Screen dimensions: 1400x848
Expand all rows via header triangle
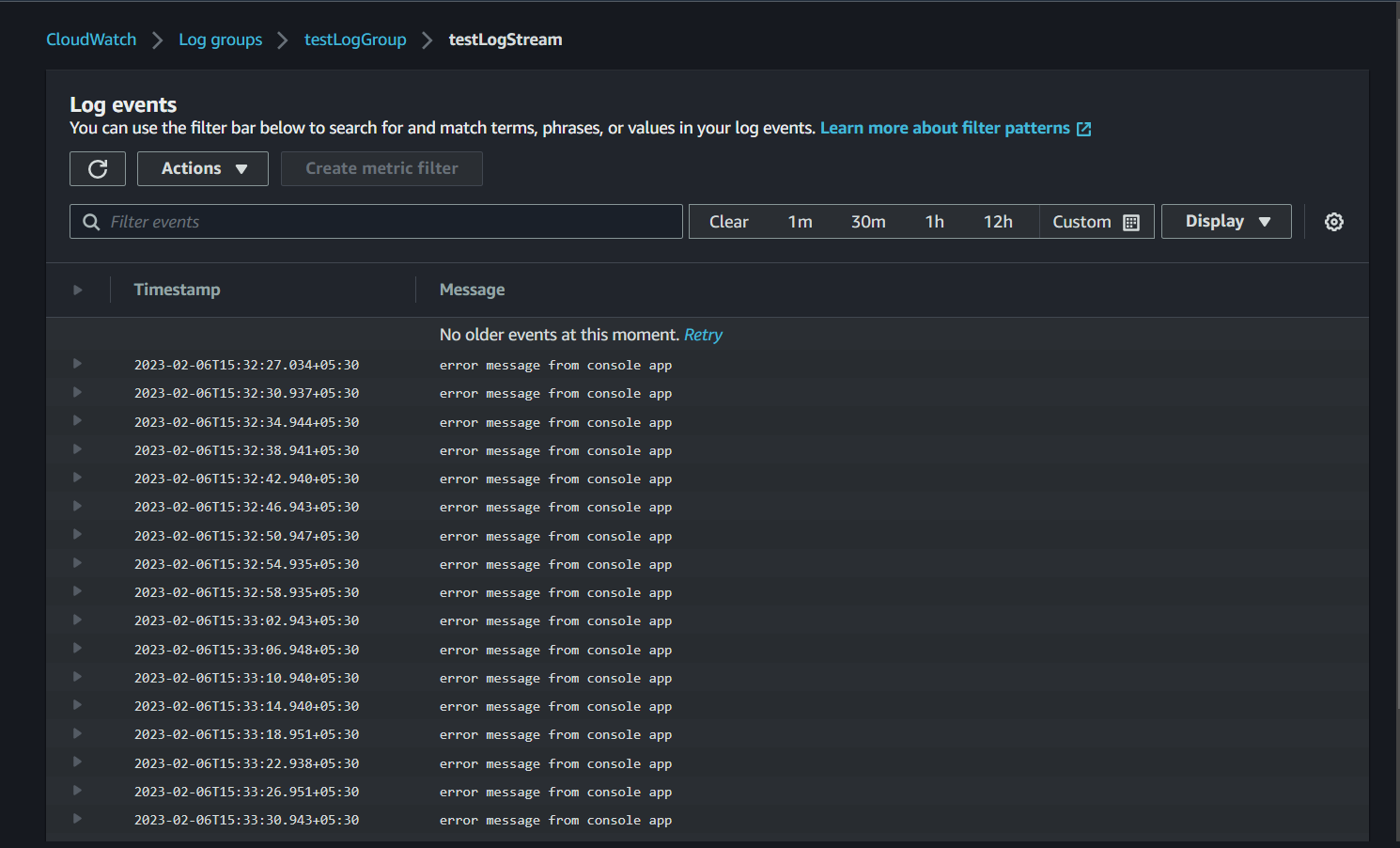coord(78,290)
